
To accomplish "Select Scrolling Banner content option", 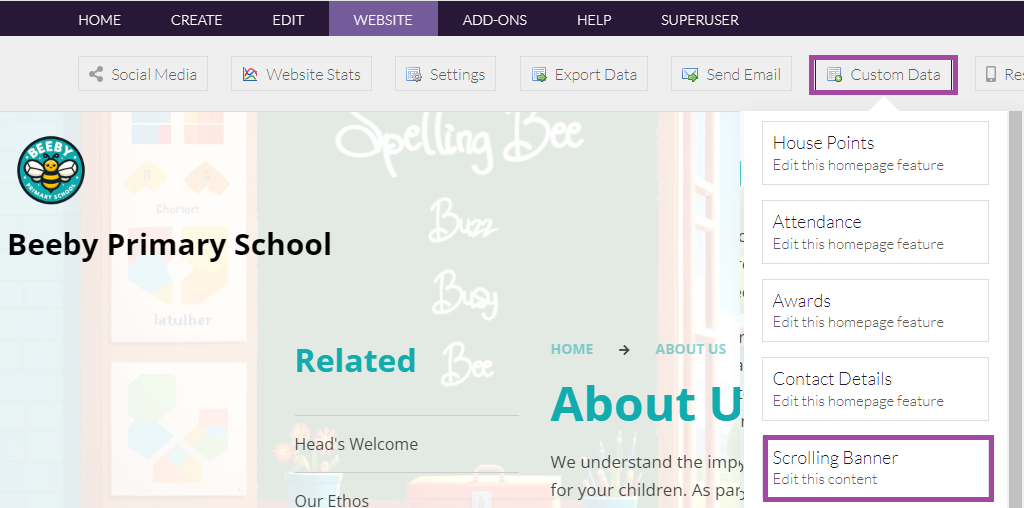I will (x=877, y=467).
